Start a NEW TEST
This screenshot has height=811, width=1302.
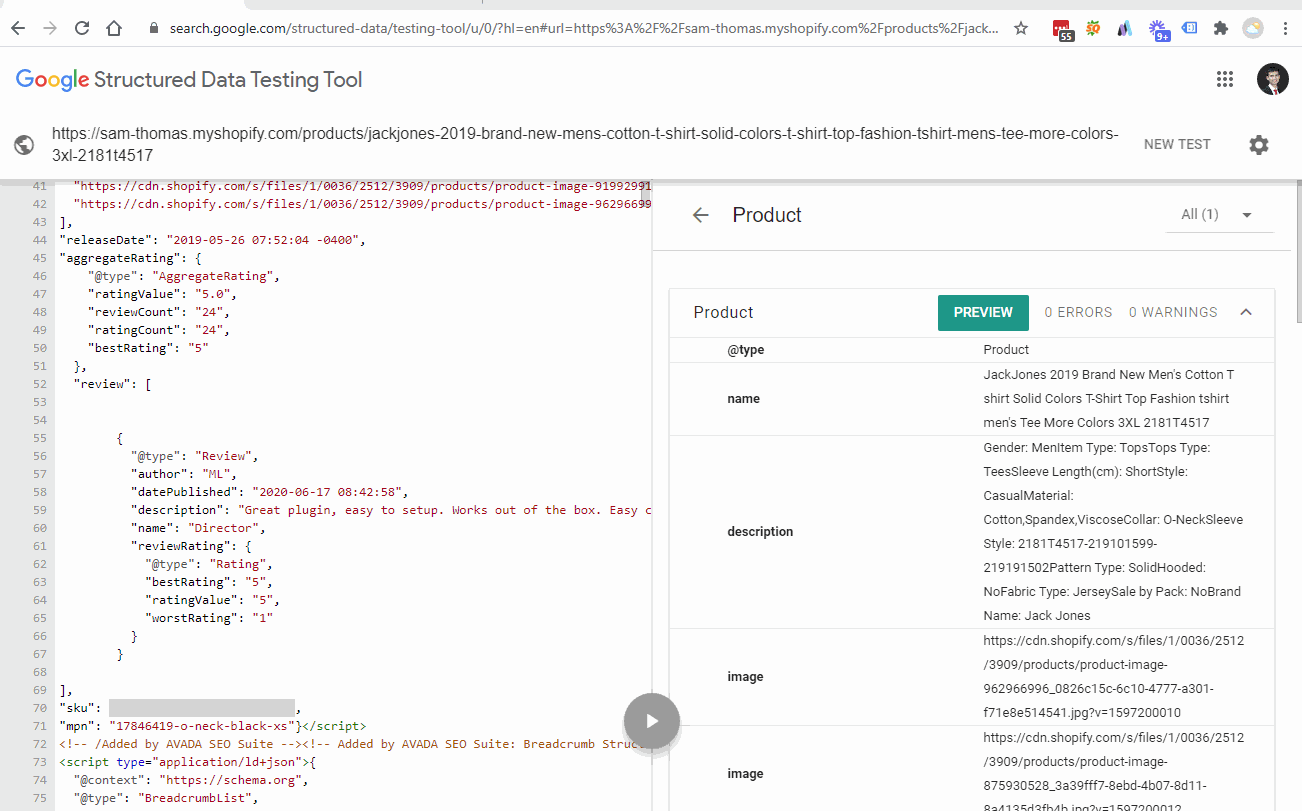click(x=1177, y=144)
